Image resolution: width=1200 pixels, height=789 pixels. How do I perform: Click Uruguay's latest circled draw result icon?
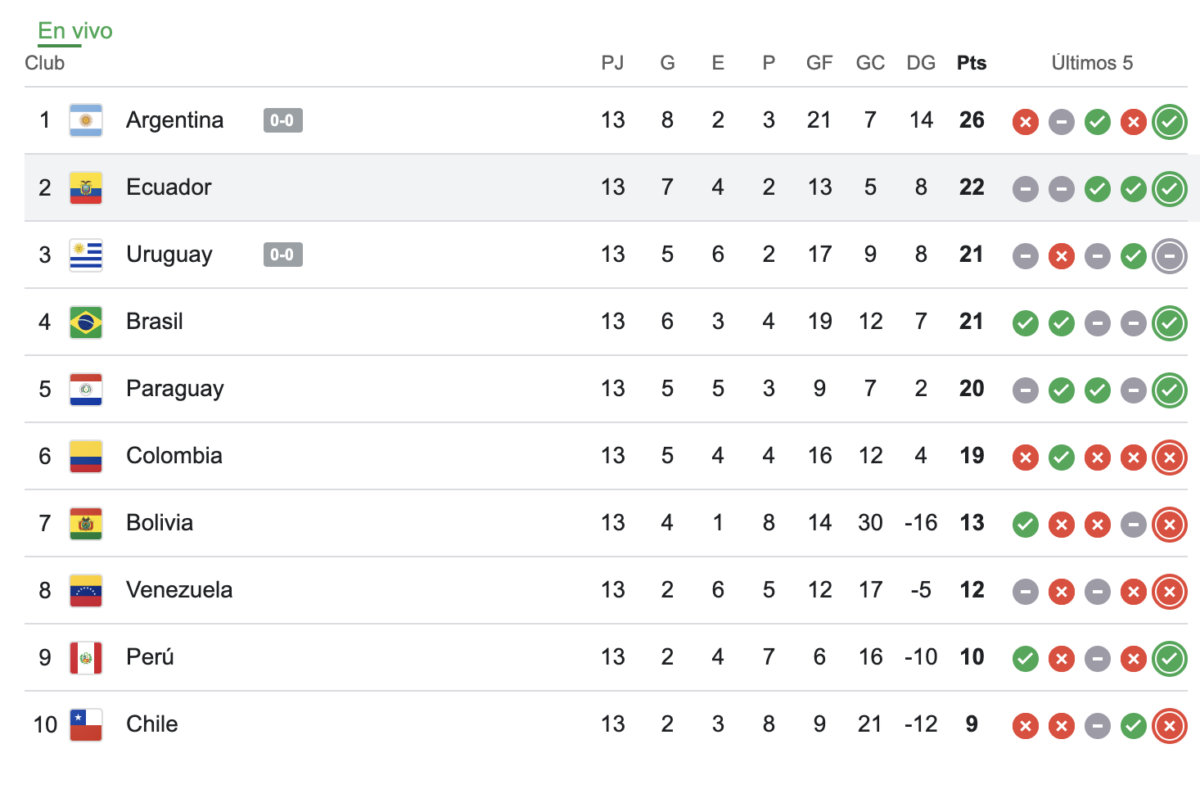pyautogui.click(x=1169, y=256)
